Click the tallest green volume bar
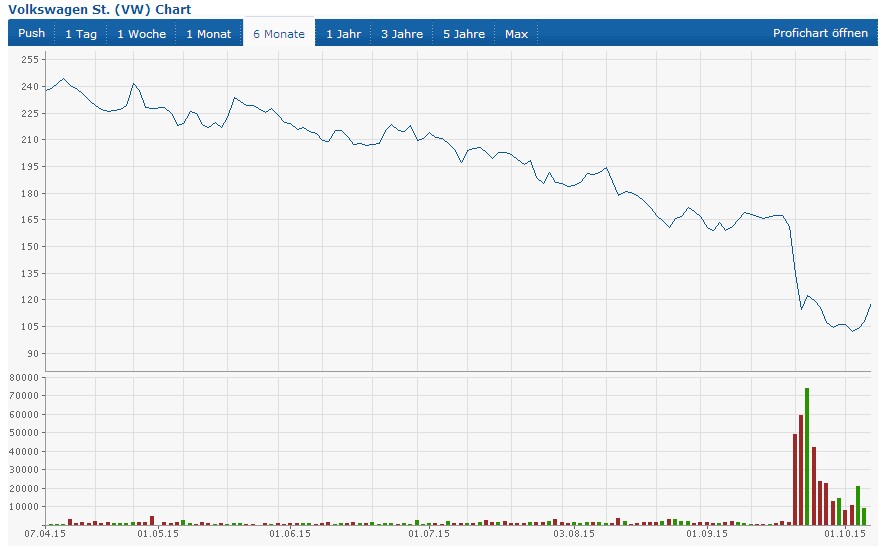The width and height of the screenshot is (883, 549). pyautogui.click(x=807, y=457)
